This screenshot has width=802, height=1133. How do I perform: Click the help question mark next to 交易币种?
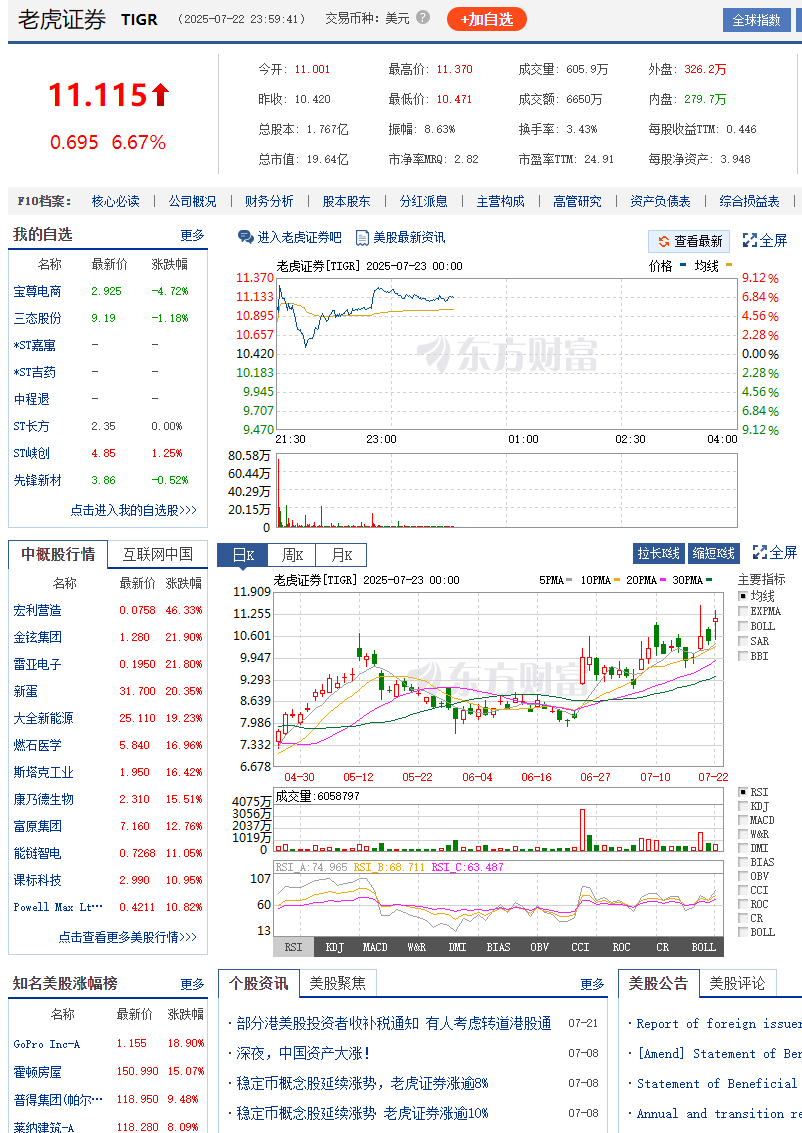(423, 17)
